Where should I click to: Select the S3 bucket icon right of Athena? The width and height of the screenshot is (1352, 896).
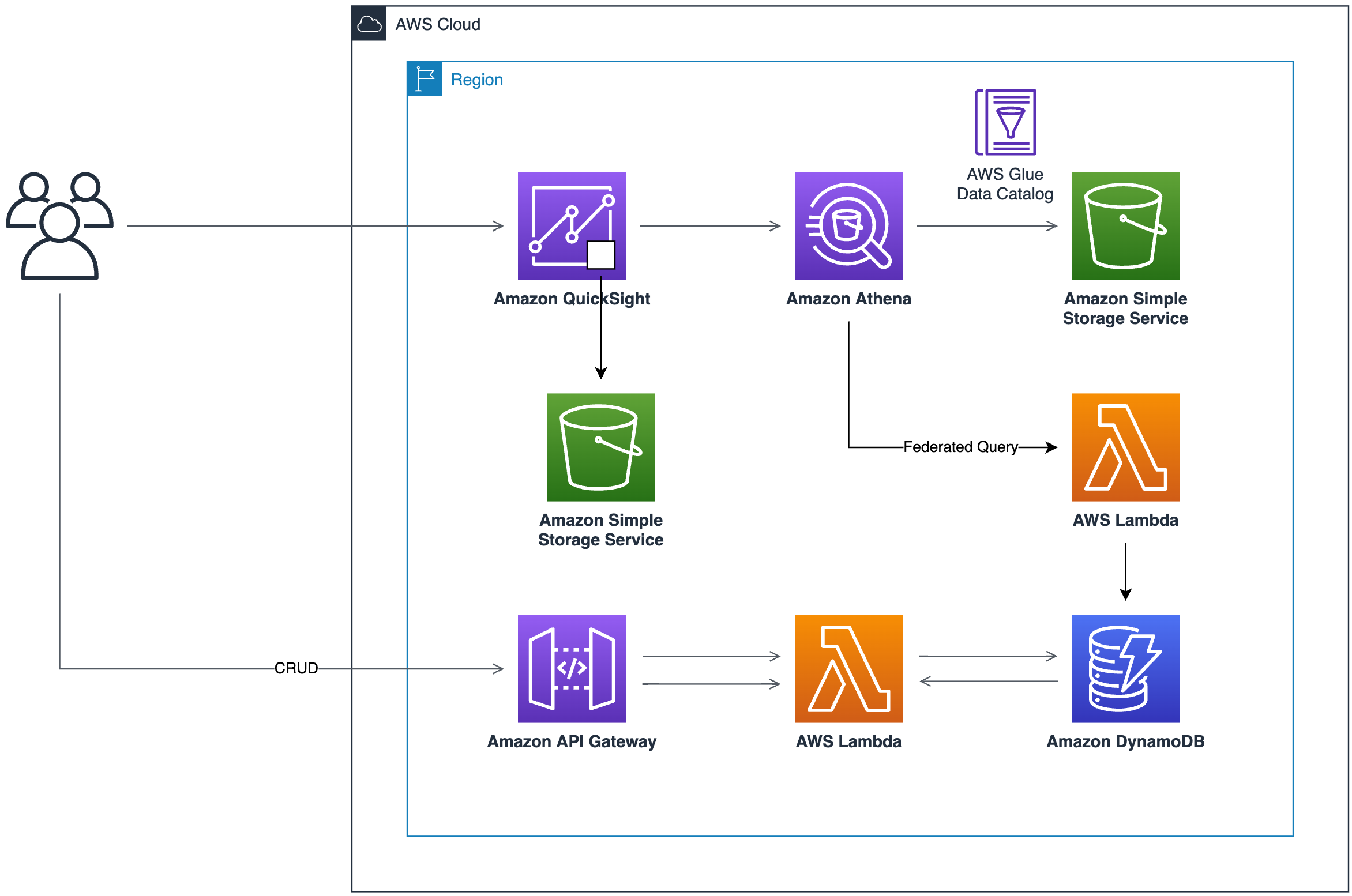tap(1125, 225)
